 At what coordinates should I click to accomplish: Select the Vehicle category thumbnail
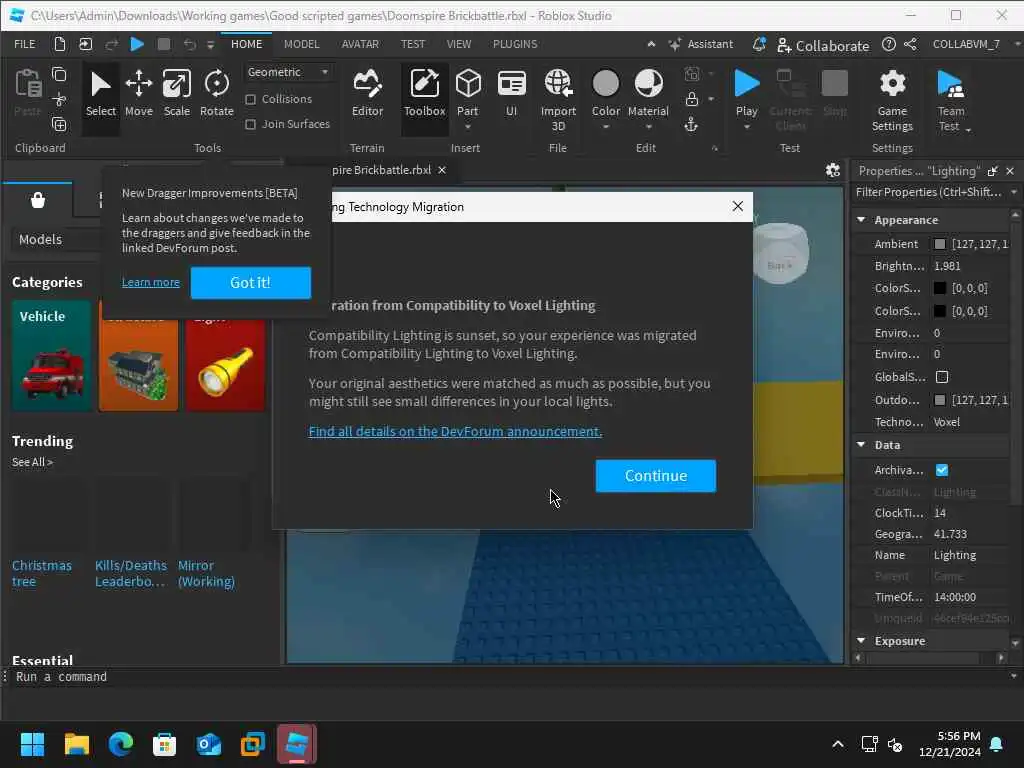52,356
